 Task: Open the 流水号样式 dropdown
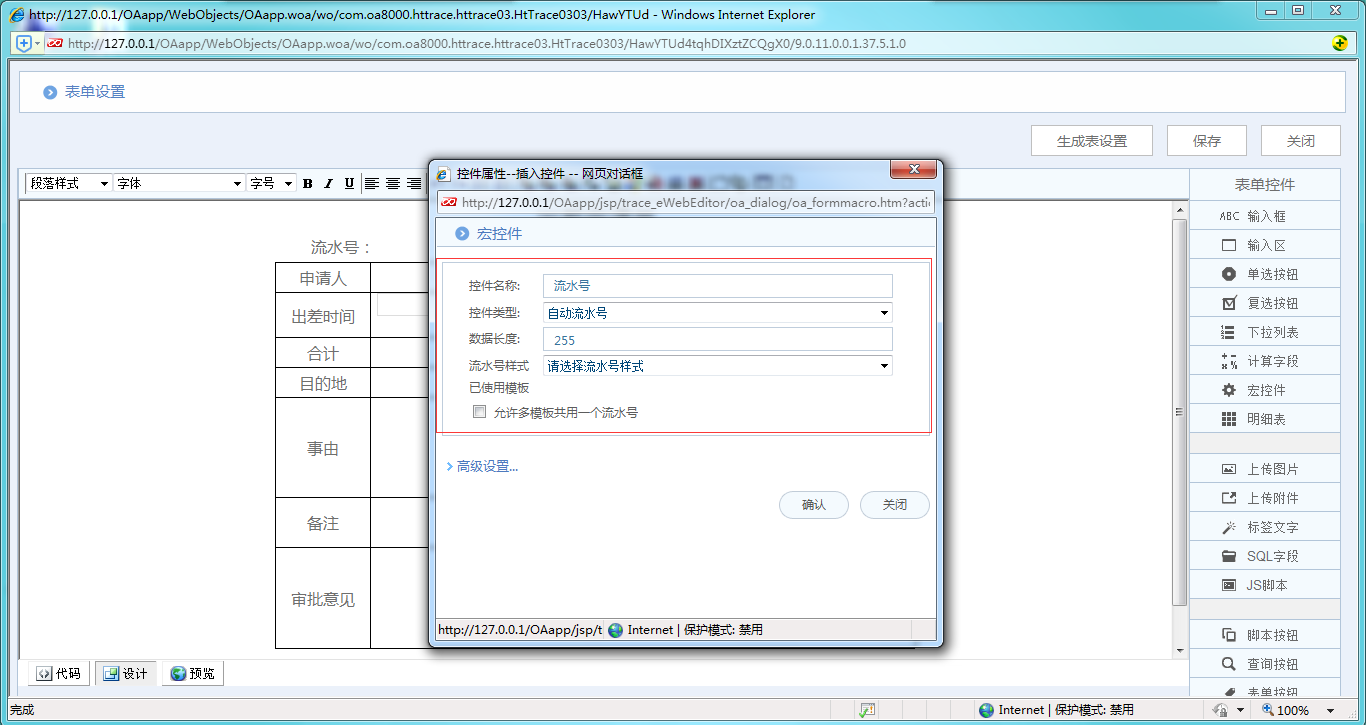(x=717, y=366)
